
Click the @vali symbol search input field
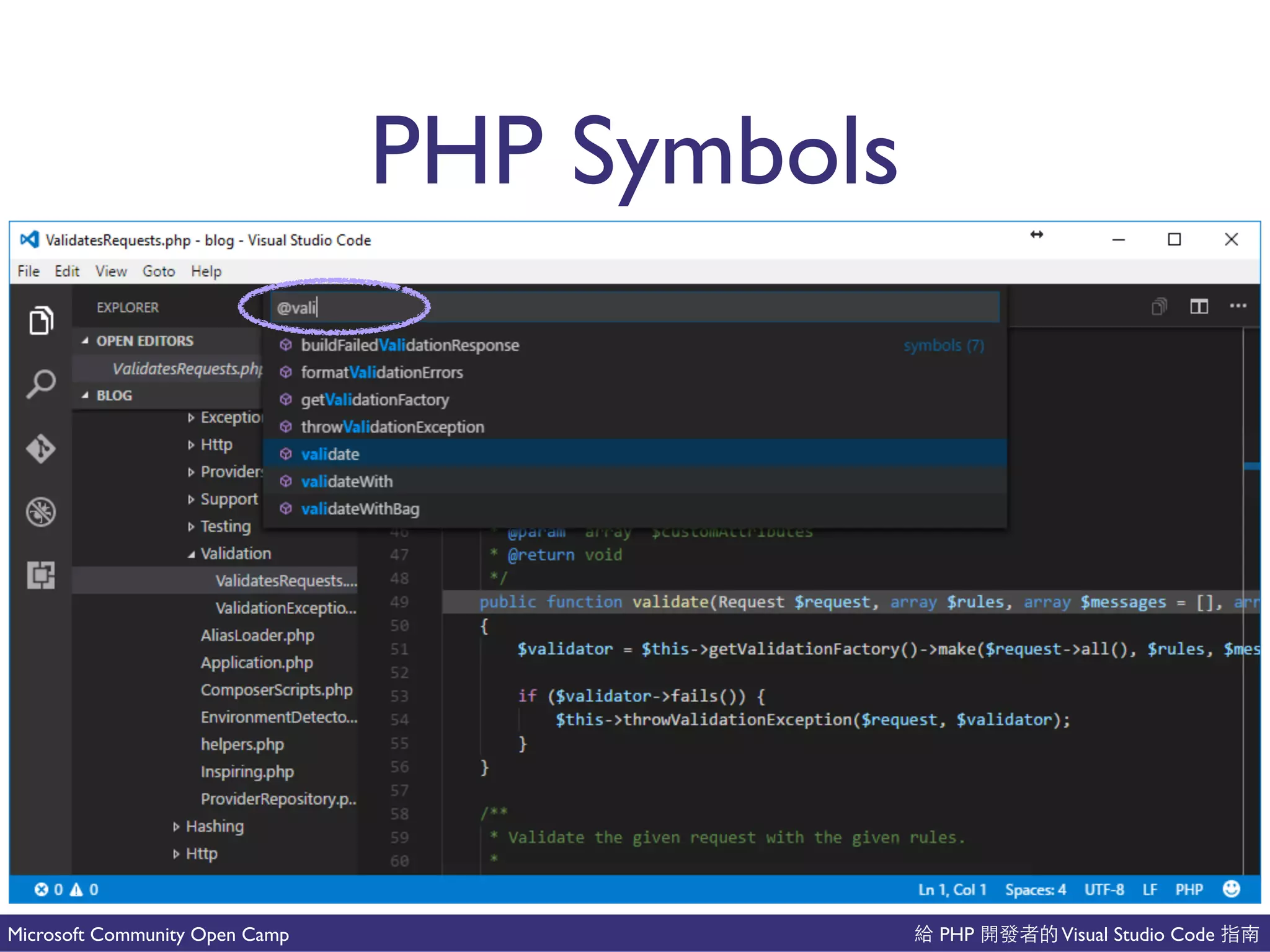click(x=635, y=307)
